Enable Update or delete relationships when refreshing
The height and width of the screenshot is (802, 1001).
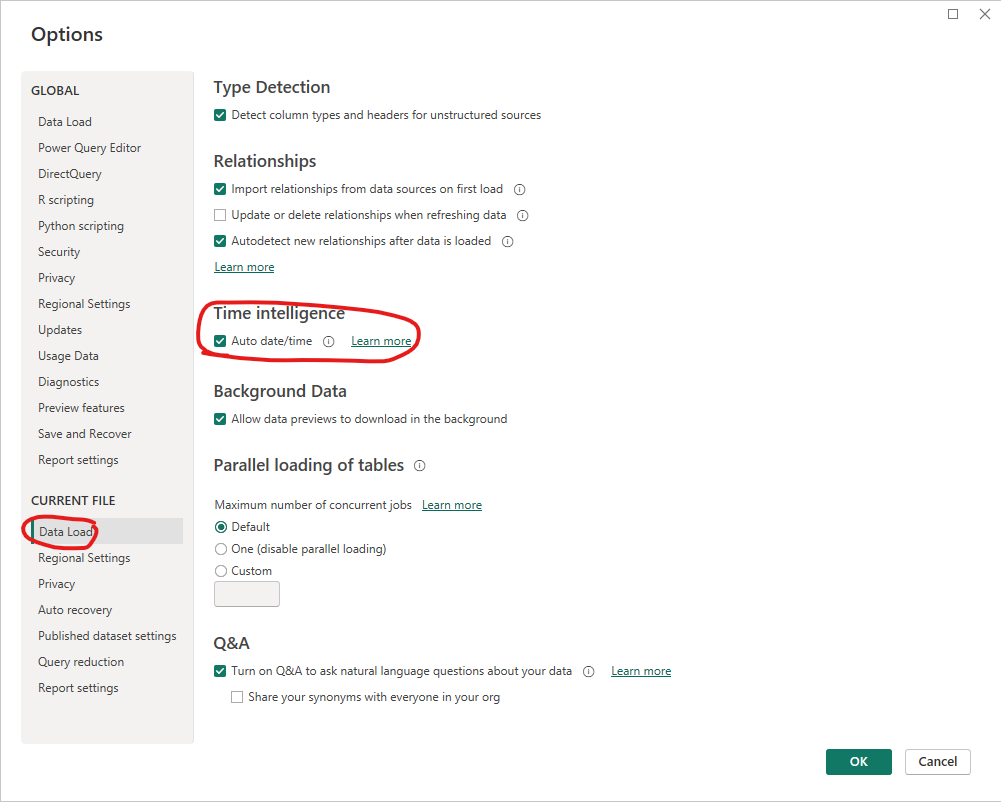220,215
